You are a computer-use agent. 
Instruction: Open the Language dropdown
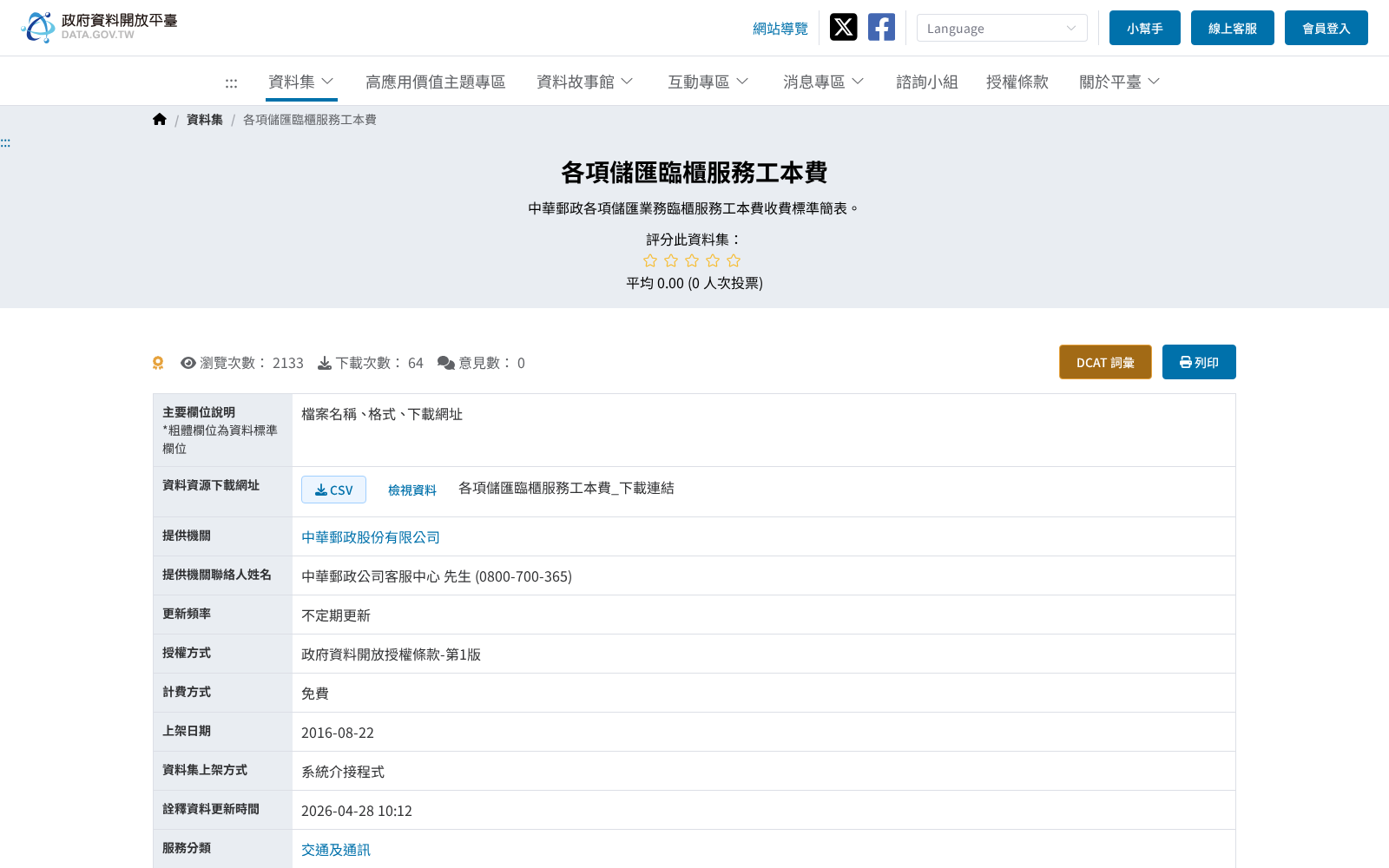pos(1002,28)
